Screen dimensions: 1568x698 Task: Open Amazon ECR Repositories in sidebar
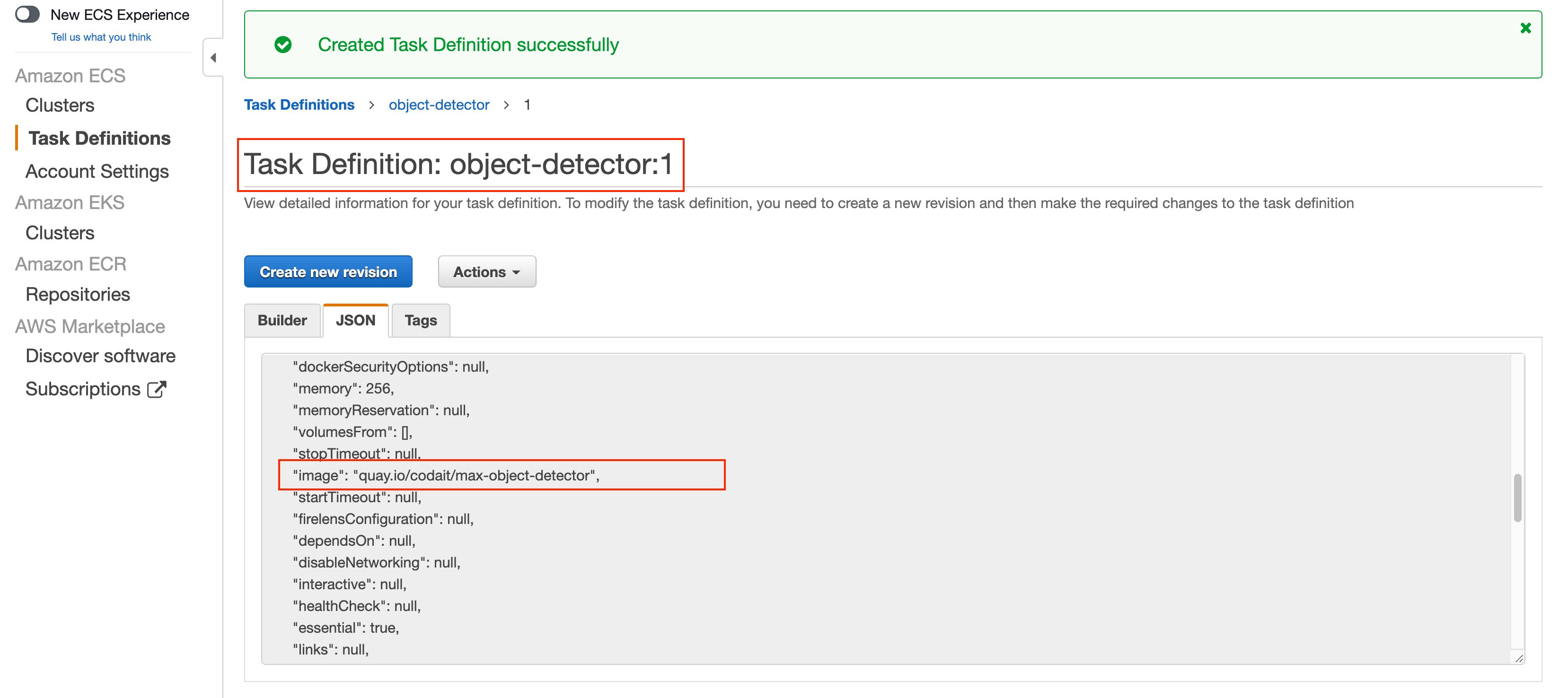click(77, 294)
